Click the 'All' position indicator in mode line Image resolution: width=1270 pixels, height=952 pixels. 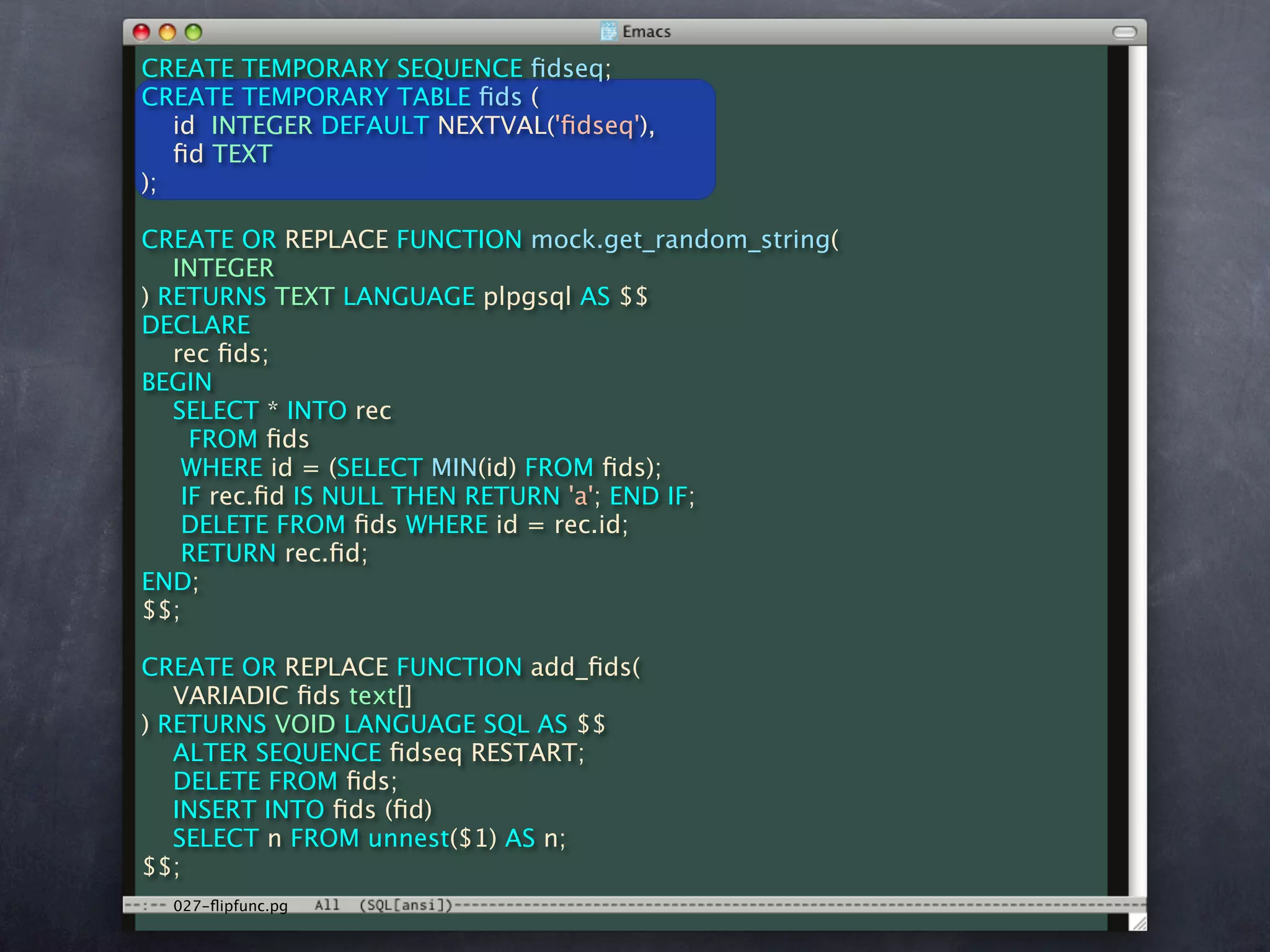tap(327, 905)
